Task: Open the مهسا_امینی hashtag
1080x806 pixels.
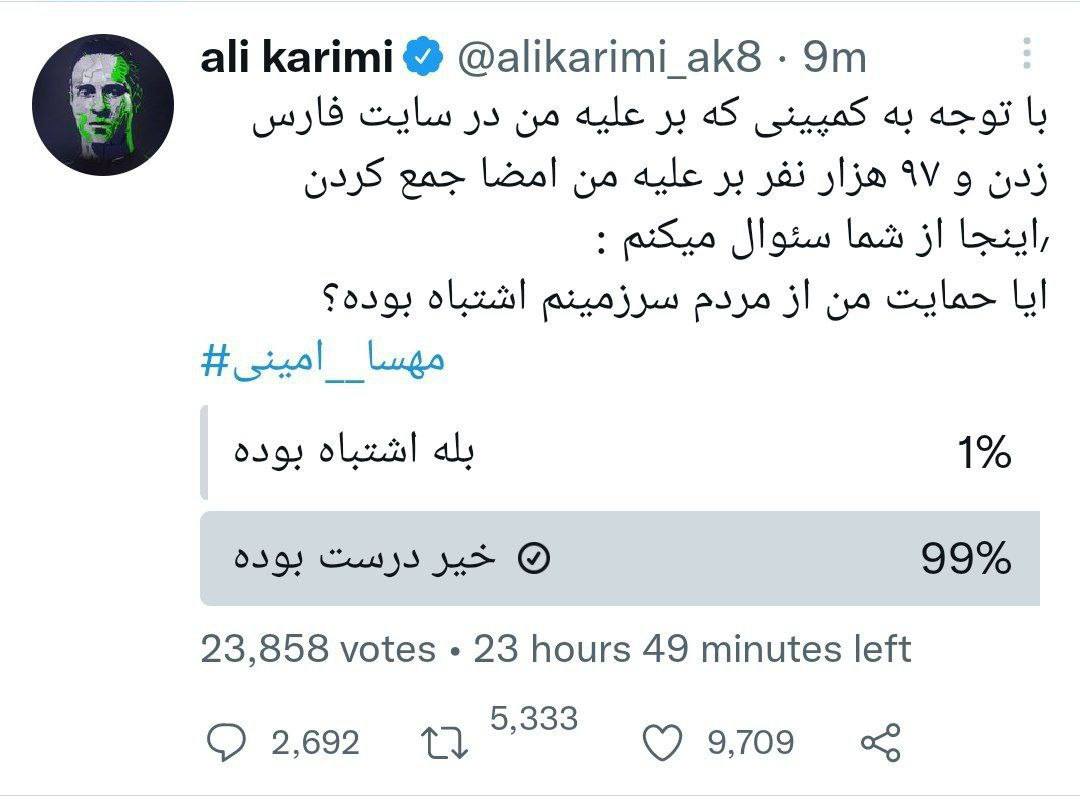Action: (x=323, y=360)
